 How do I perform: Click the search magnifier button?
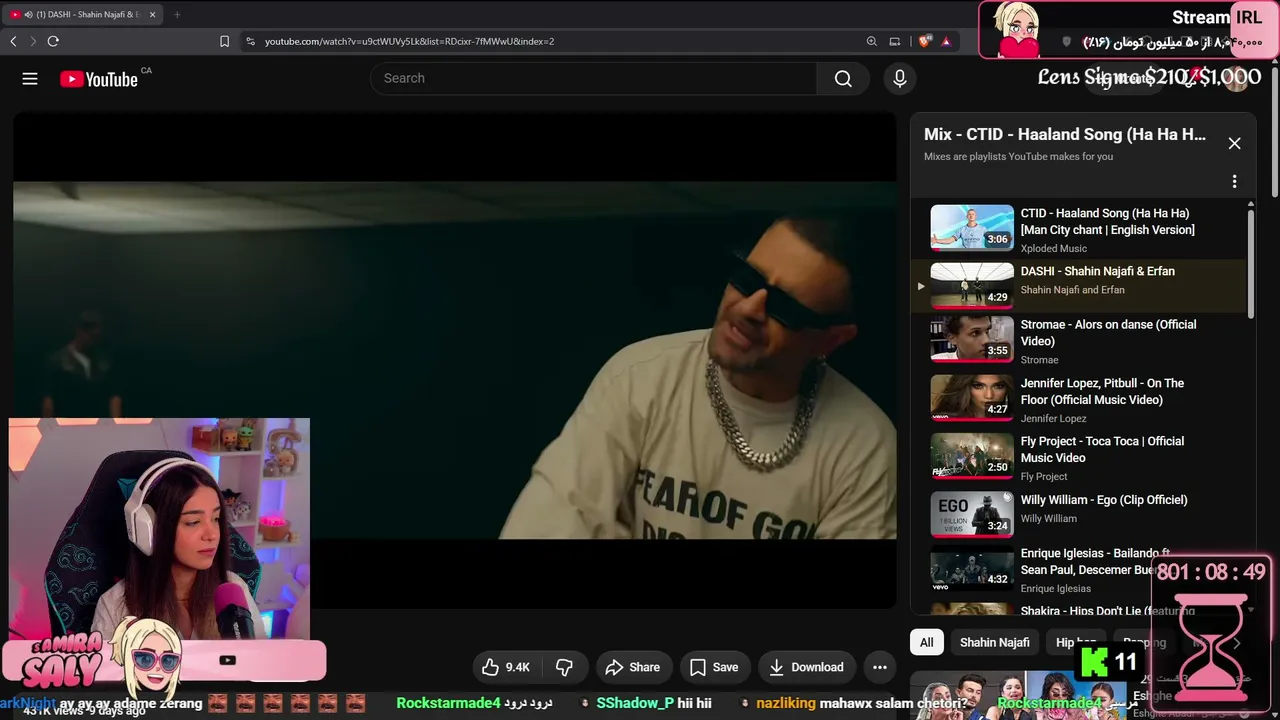click(x=843, y=79)
